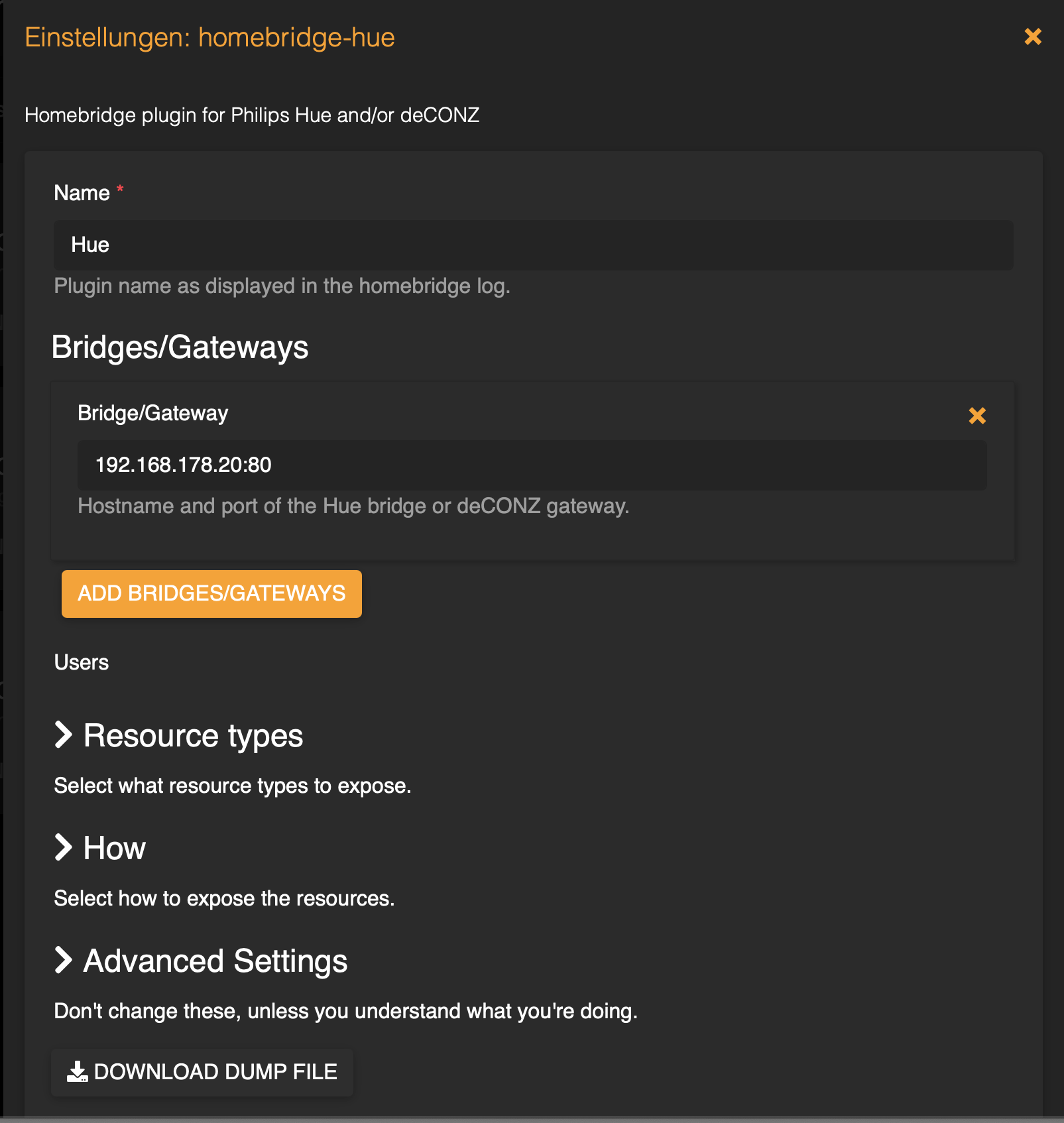Click the Bridges/Gateways section heading

[x=180, y=347]
